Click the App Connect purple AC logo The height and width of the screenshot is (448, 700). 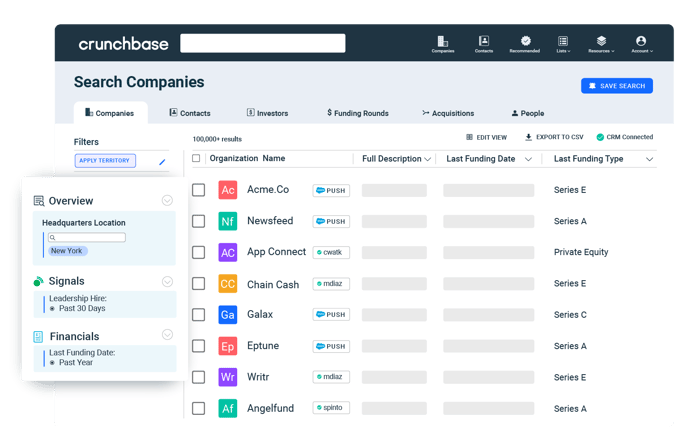228,253
